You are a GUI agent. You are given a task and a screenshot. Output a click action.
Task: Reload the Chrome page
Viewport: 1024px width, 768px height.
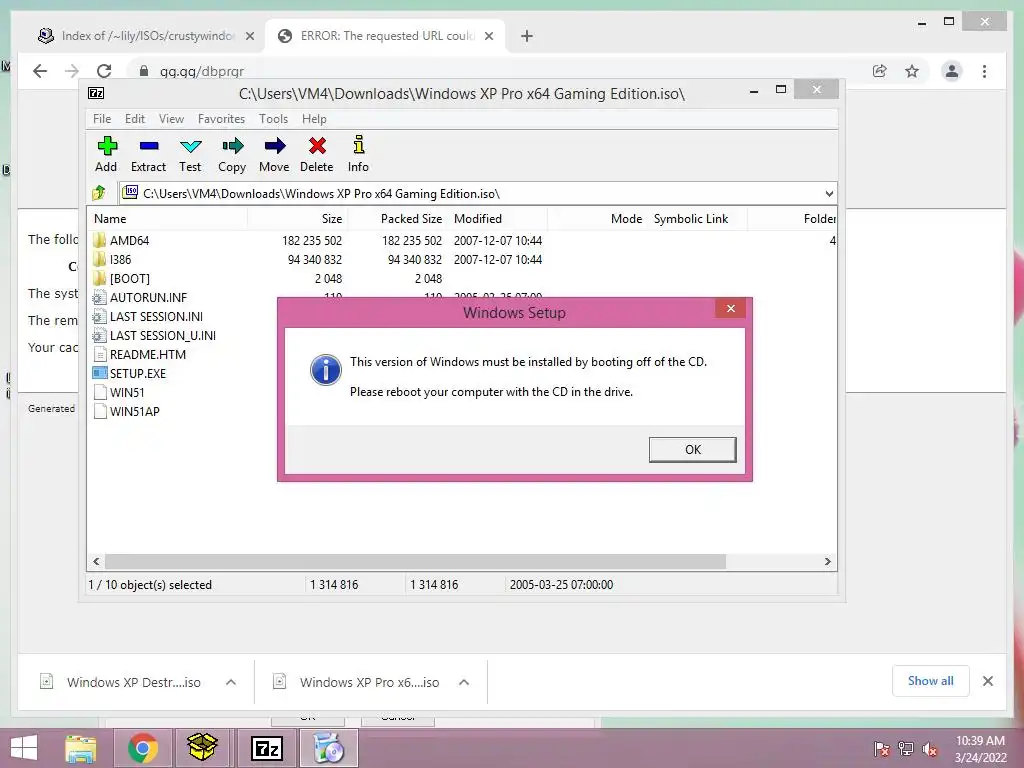104,71
